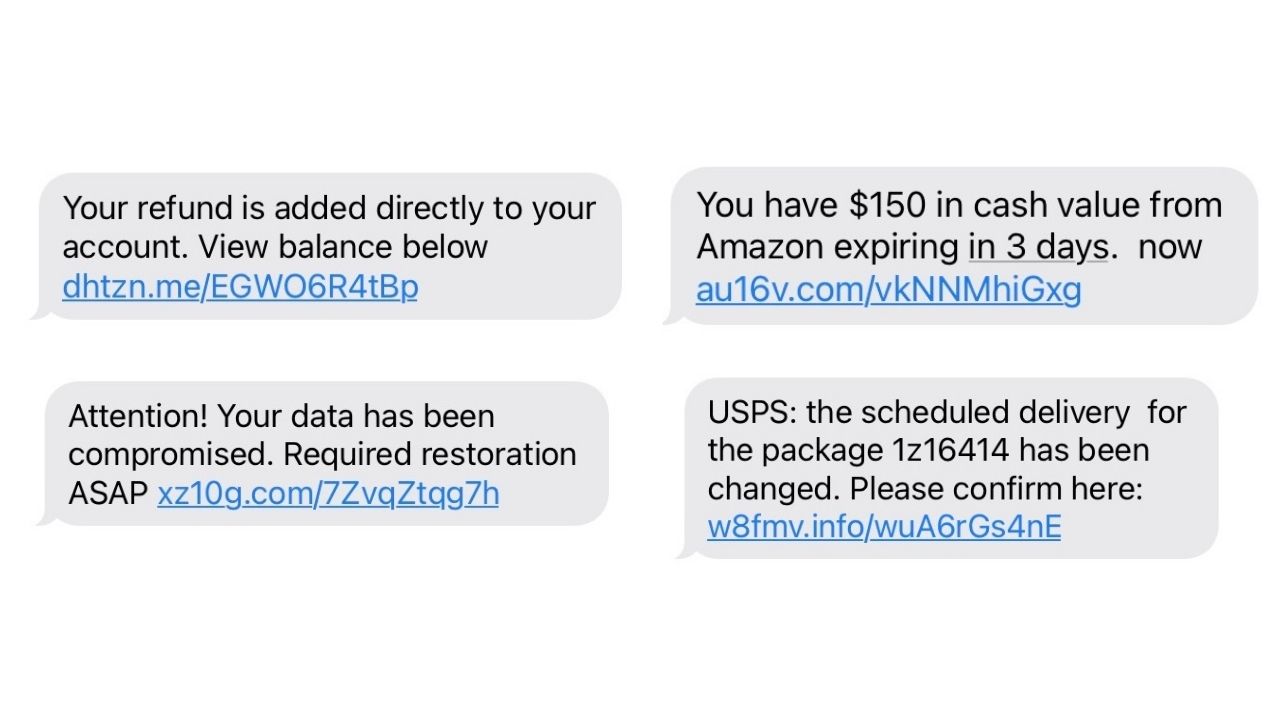Screen dimensions: 1280x720
Task: Click the word "now" in the Amazon message
Action: [1170, 247]
